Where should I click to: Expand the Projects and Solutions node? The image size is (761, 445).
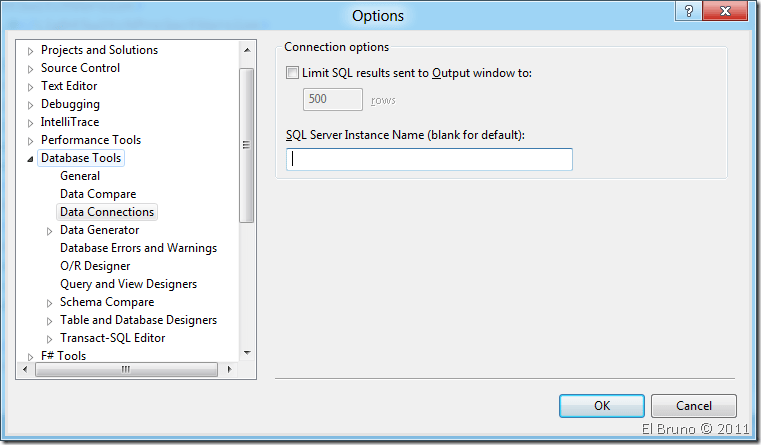click(x=31, y=51)
